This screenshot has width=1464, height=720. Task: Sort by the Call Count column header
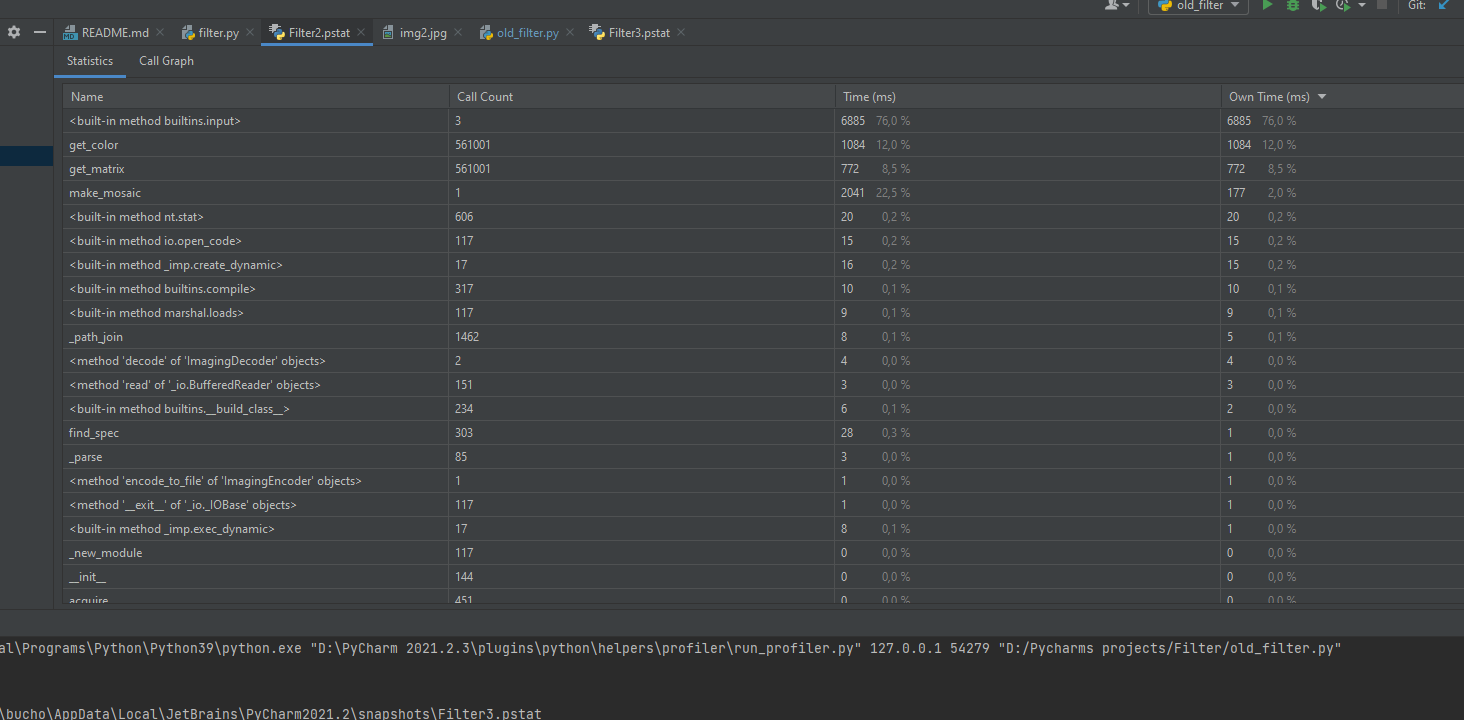click(x=642, y=97)
